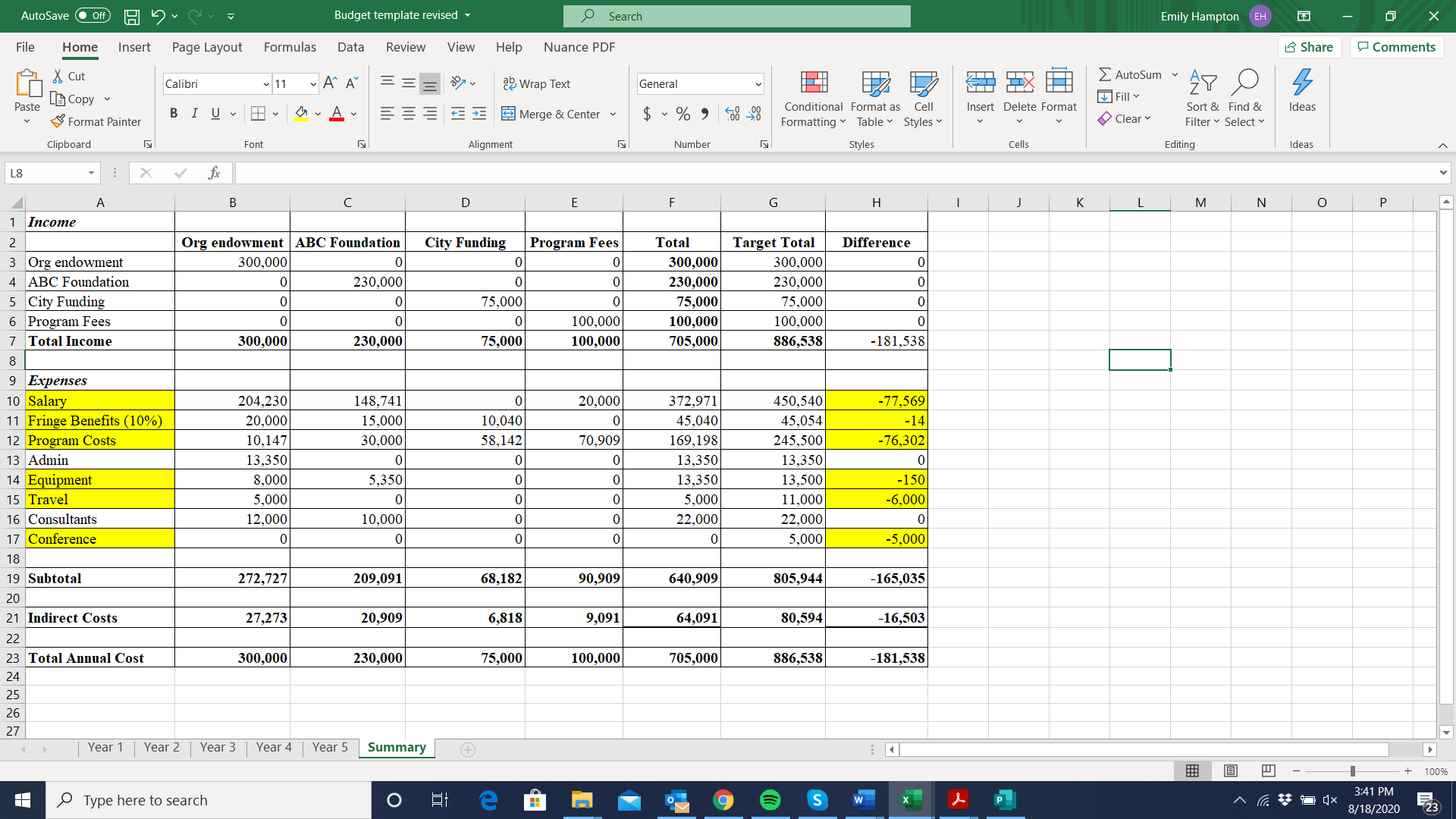Click the Comments button
This screenshot has height=819, width=1456.
[1396, 47]
